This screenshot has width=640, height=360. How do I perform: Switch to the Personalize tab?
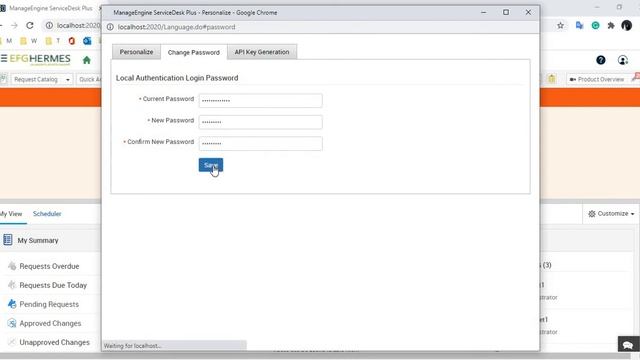click(x=136, y=52)
